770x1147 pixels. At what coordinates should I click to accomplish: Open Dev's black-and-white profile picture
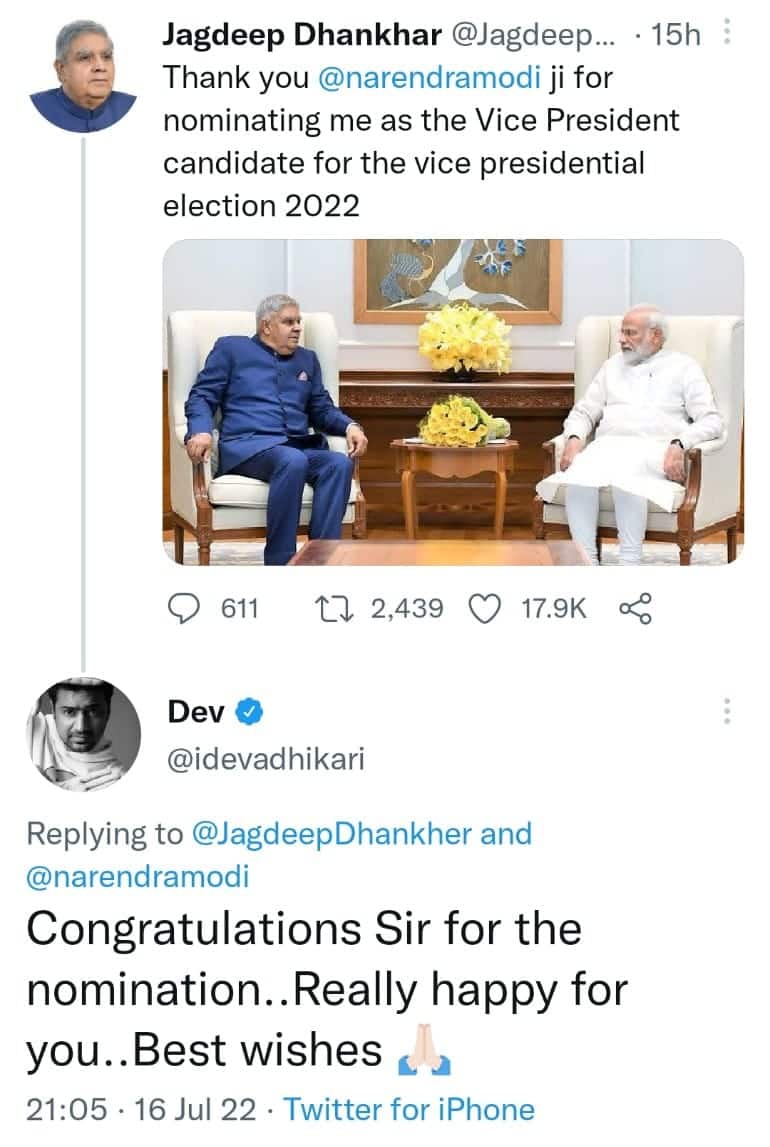(82, 735)
